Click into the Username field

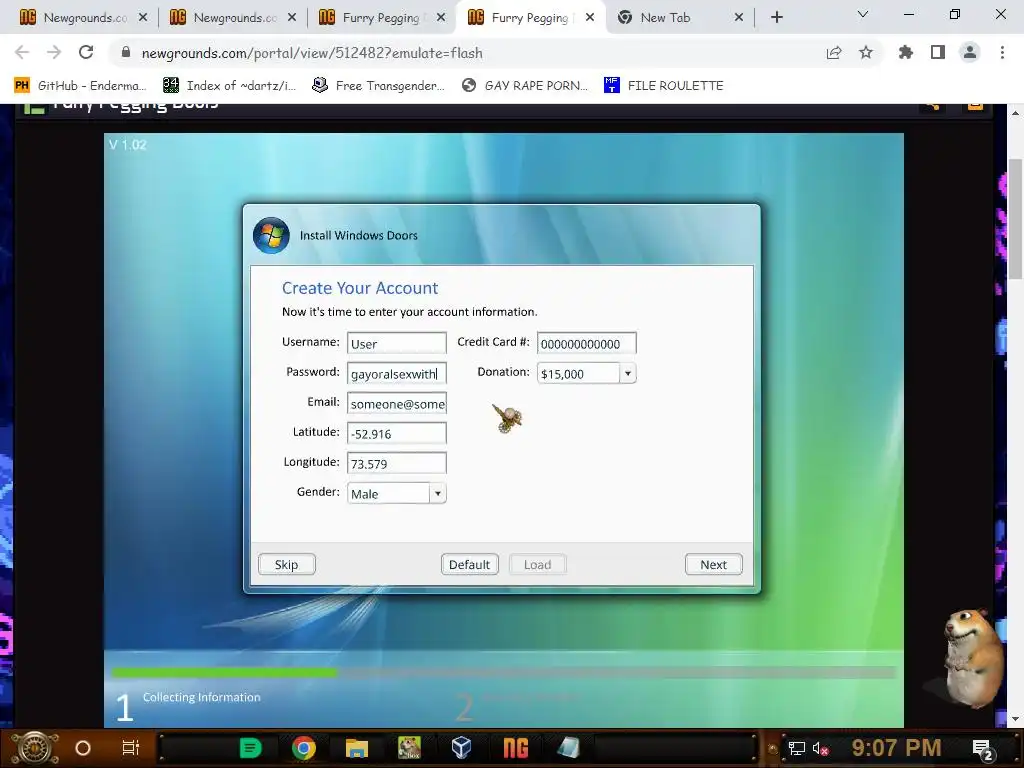pos(396,344)
